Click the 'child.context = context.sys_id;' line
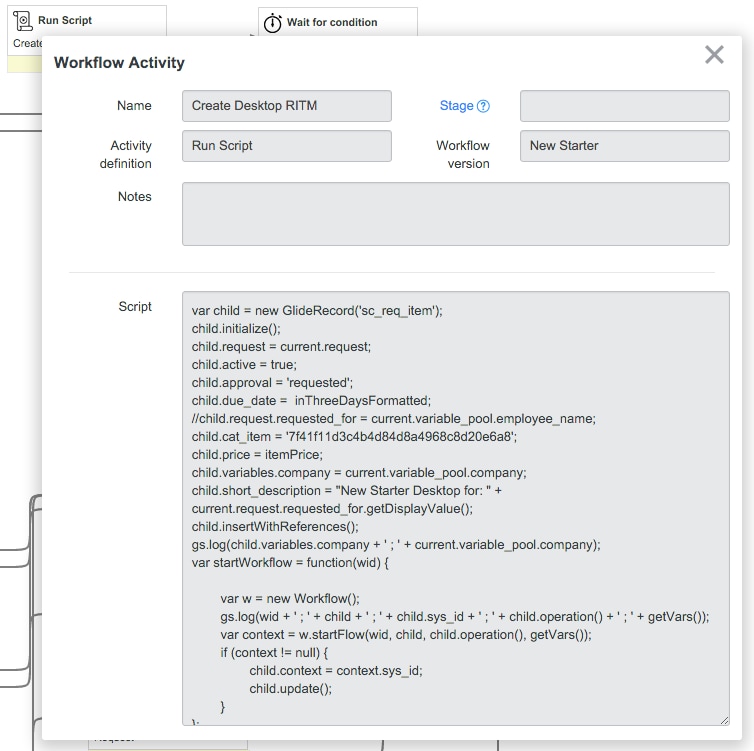 coord(336,671)
